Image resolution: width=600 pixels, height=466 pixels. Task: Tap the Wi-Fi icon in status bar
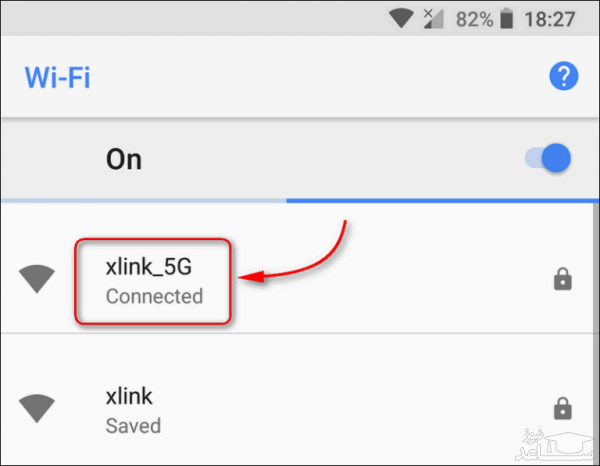(x=402, y=18)
